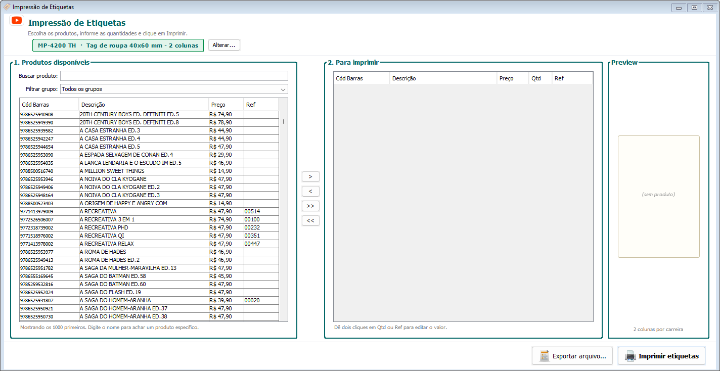The width and height of the screenshot is (720, 371).
Task: Click the 2 colunas por carreira note
Action: tap(658, 329)
